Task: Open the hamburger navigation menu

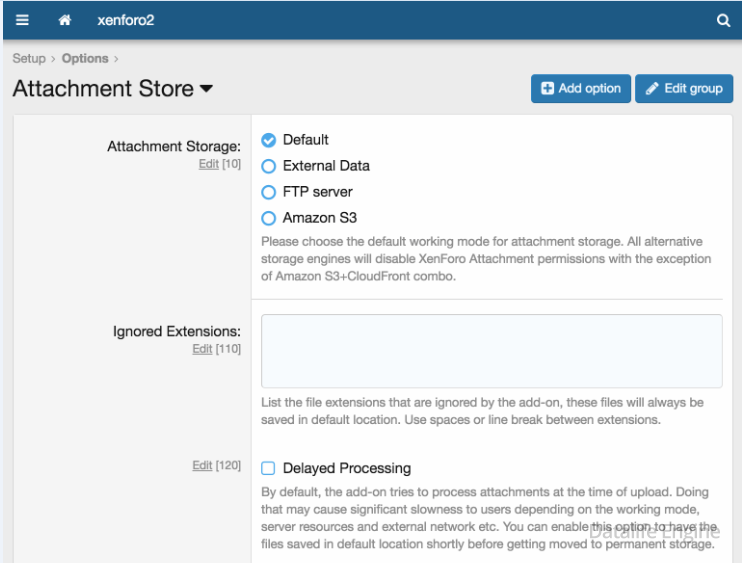Action: [x=22, y=20]
